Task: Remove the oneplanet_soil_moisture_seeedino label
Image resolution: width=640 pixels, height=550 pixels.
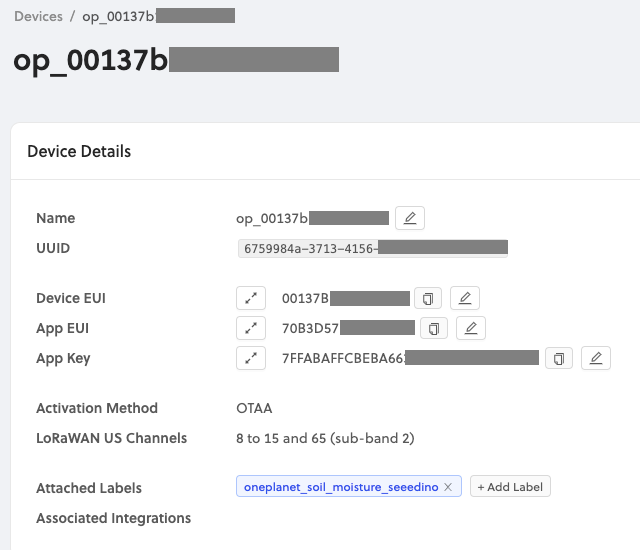Action: pos(448,487)
